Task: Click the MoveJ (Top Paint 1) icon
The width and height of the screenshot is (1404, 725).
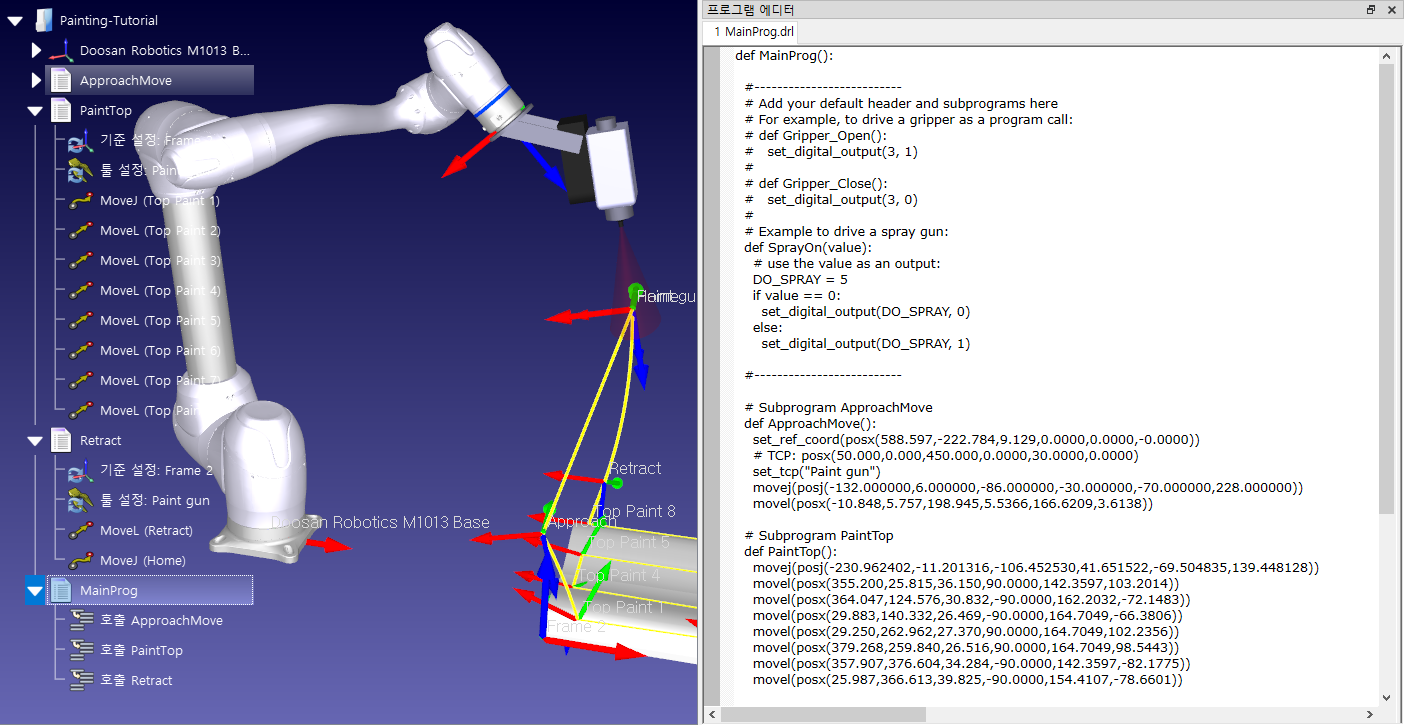Action: click(81, 201)
